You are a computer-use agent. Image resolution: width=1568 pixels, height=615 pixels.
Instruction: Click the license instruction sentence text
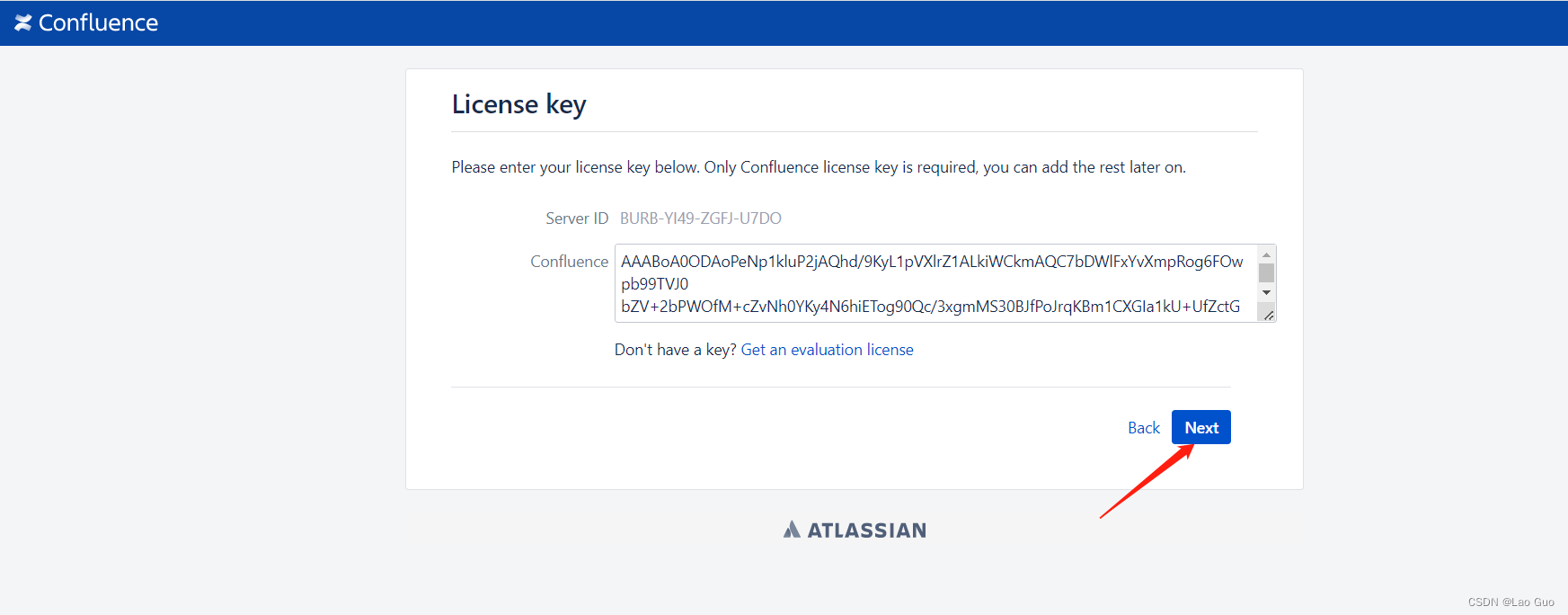coord(818,166)
